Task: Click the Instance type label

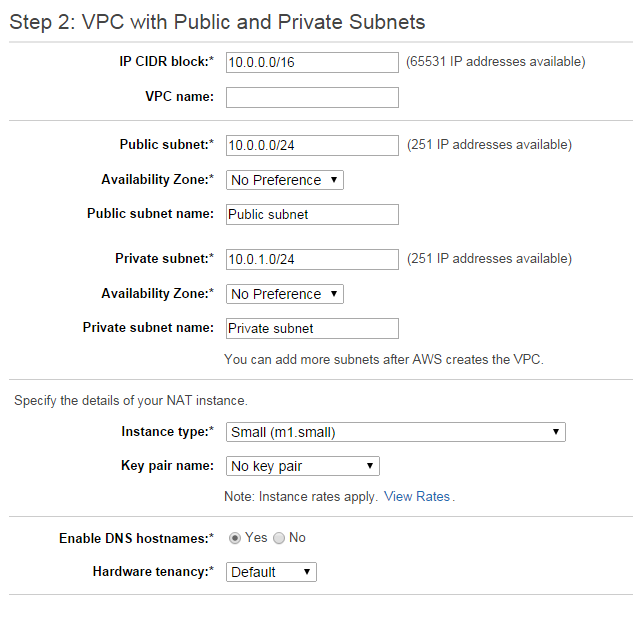Action: tap(167, 432)
